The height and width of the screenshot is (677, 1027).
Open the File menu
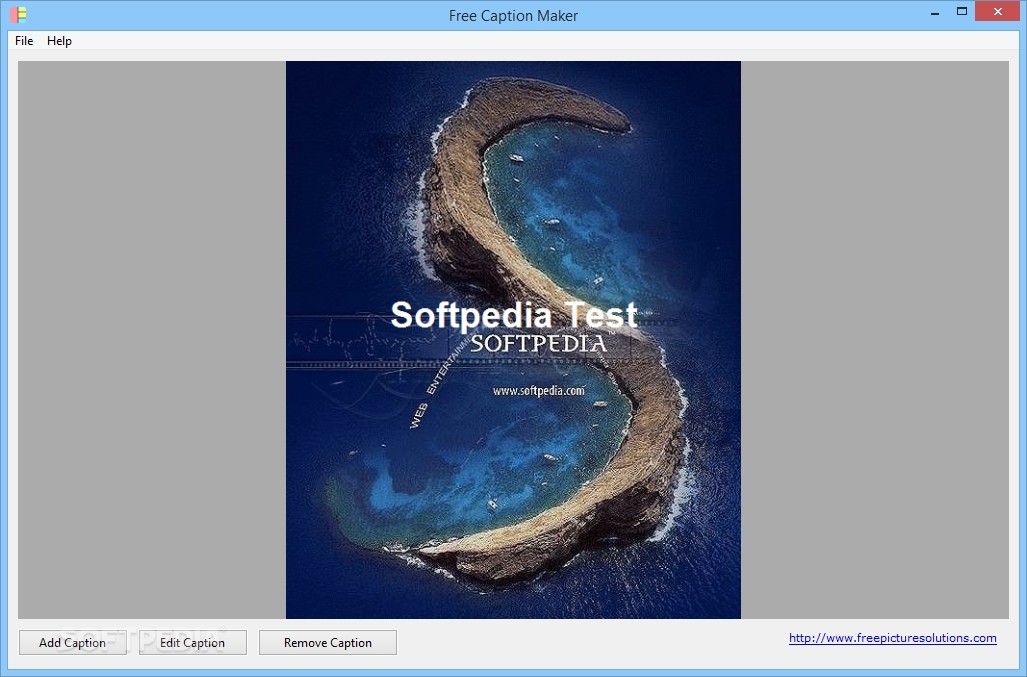point(24,41)
